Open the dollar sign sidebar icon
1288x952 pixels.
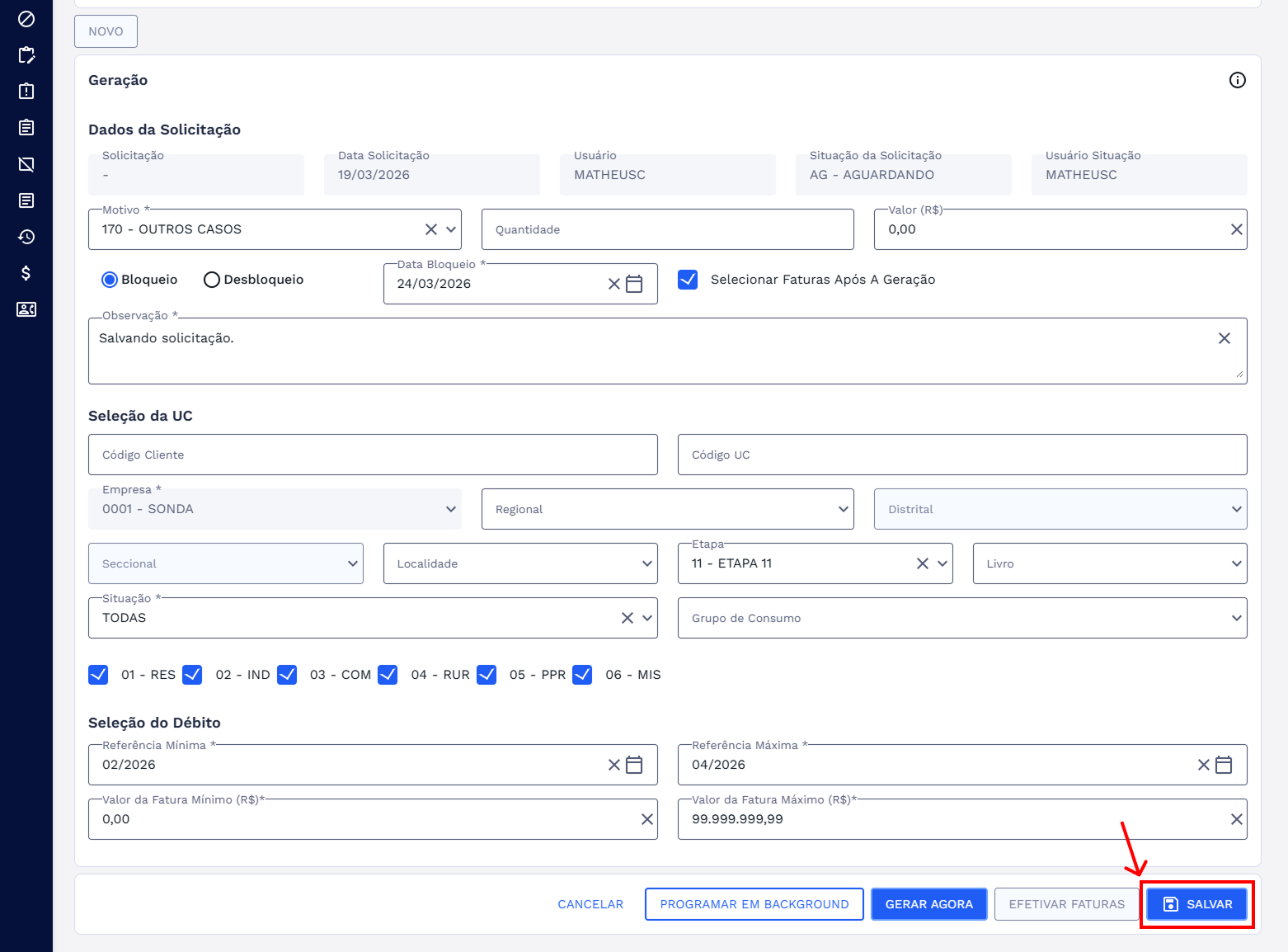[x=26, y=273]
